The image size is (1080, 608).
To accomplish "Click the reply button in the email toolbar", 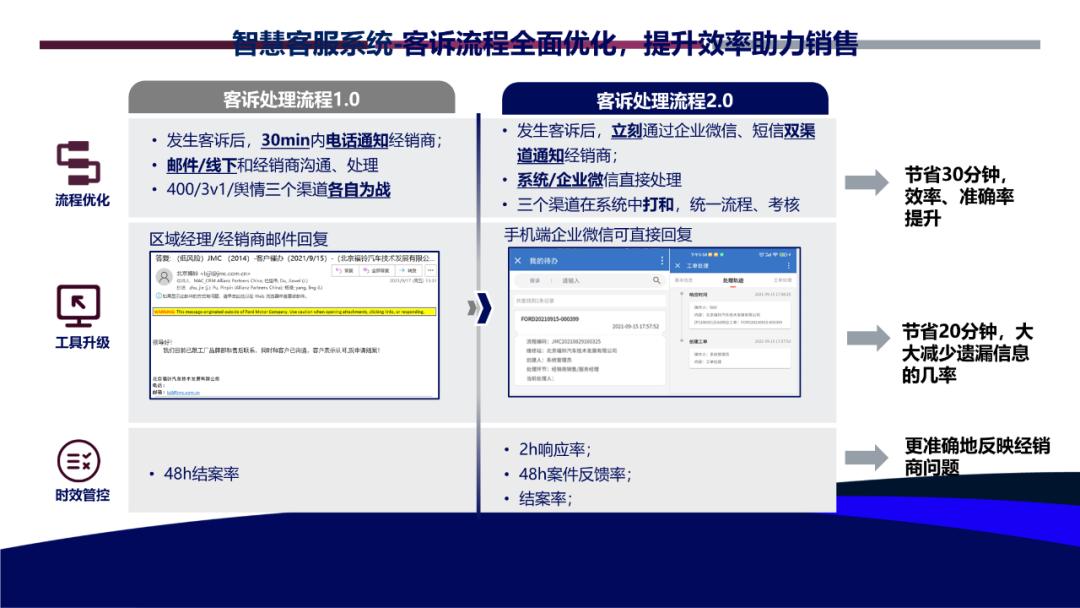I will pos(346,270).
